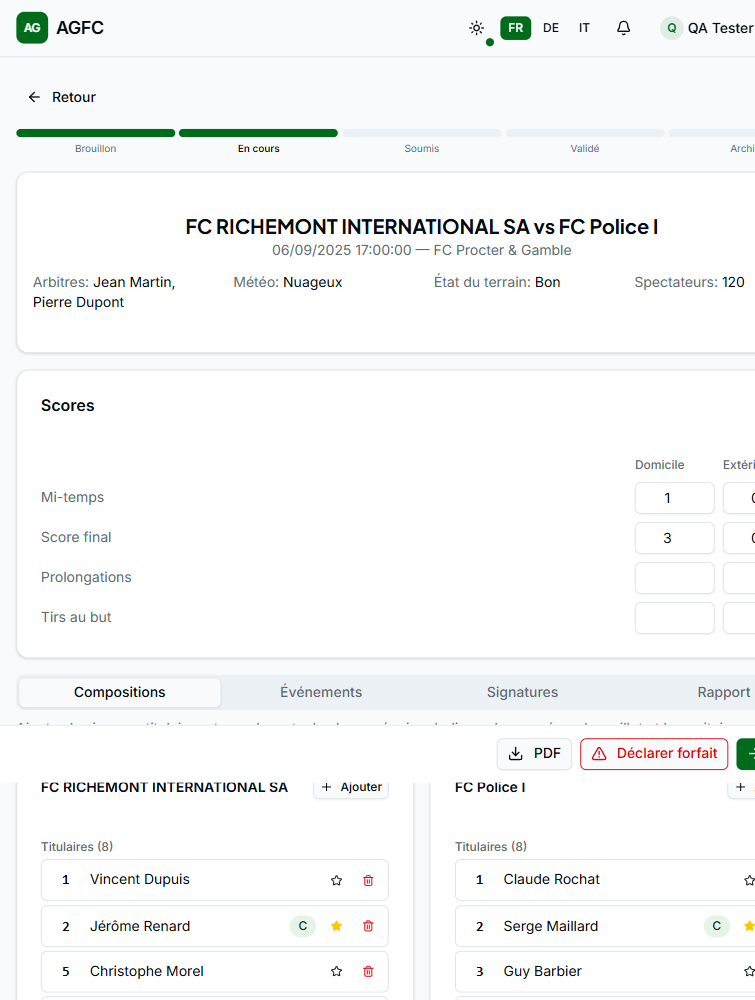Click the Validé progress step
This screenshot has height=1000, width=755.
(x=585, y=142)
